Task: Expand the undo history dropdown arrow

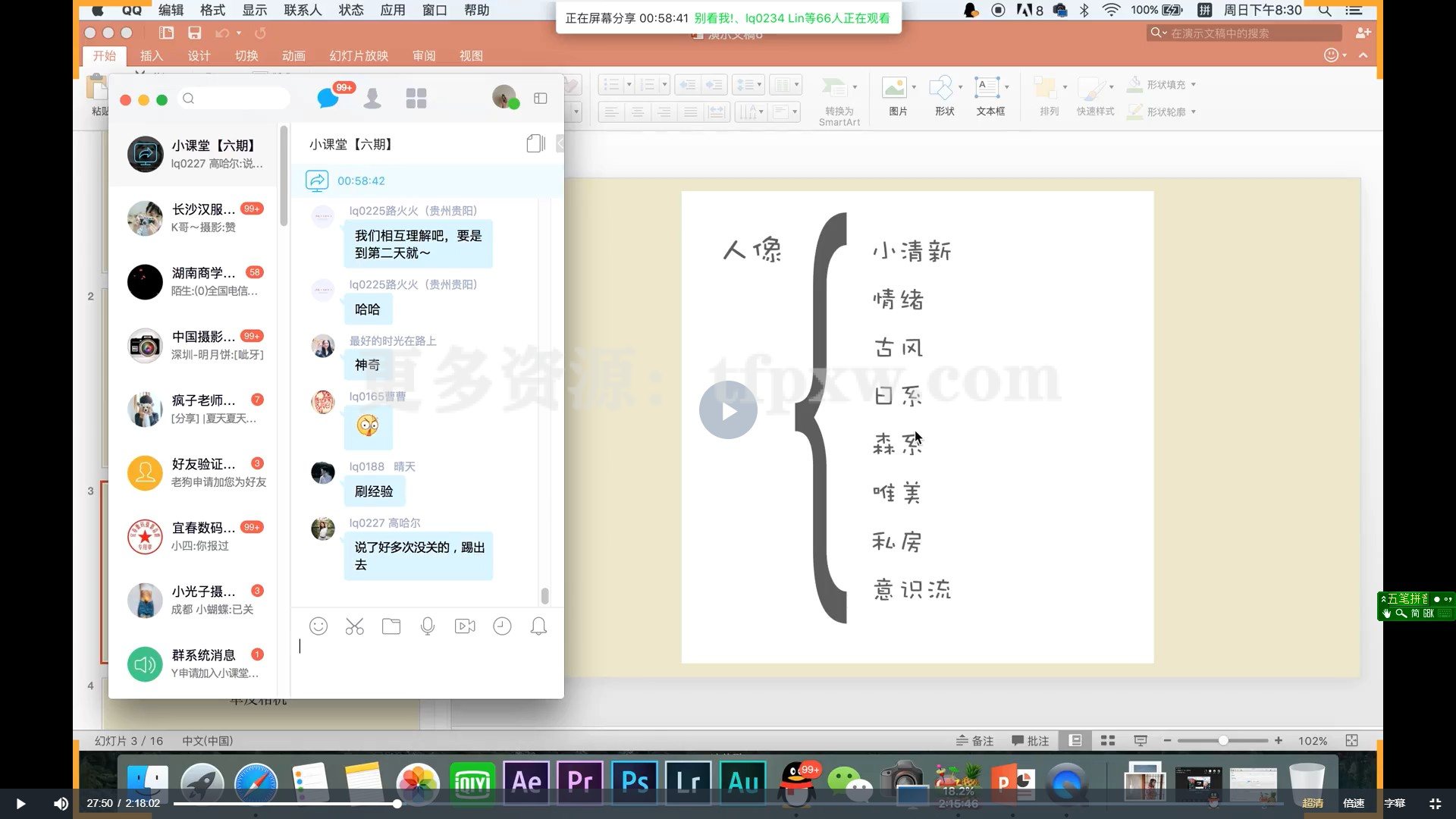Action: tap(239, 33)
